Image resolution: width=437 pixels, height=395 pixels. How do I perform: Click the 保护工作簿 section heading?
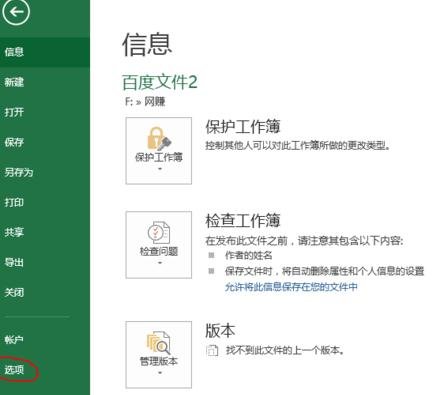(x=243, y=126)
